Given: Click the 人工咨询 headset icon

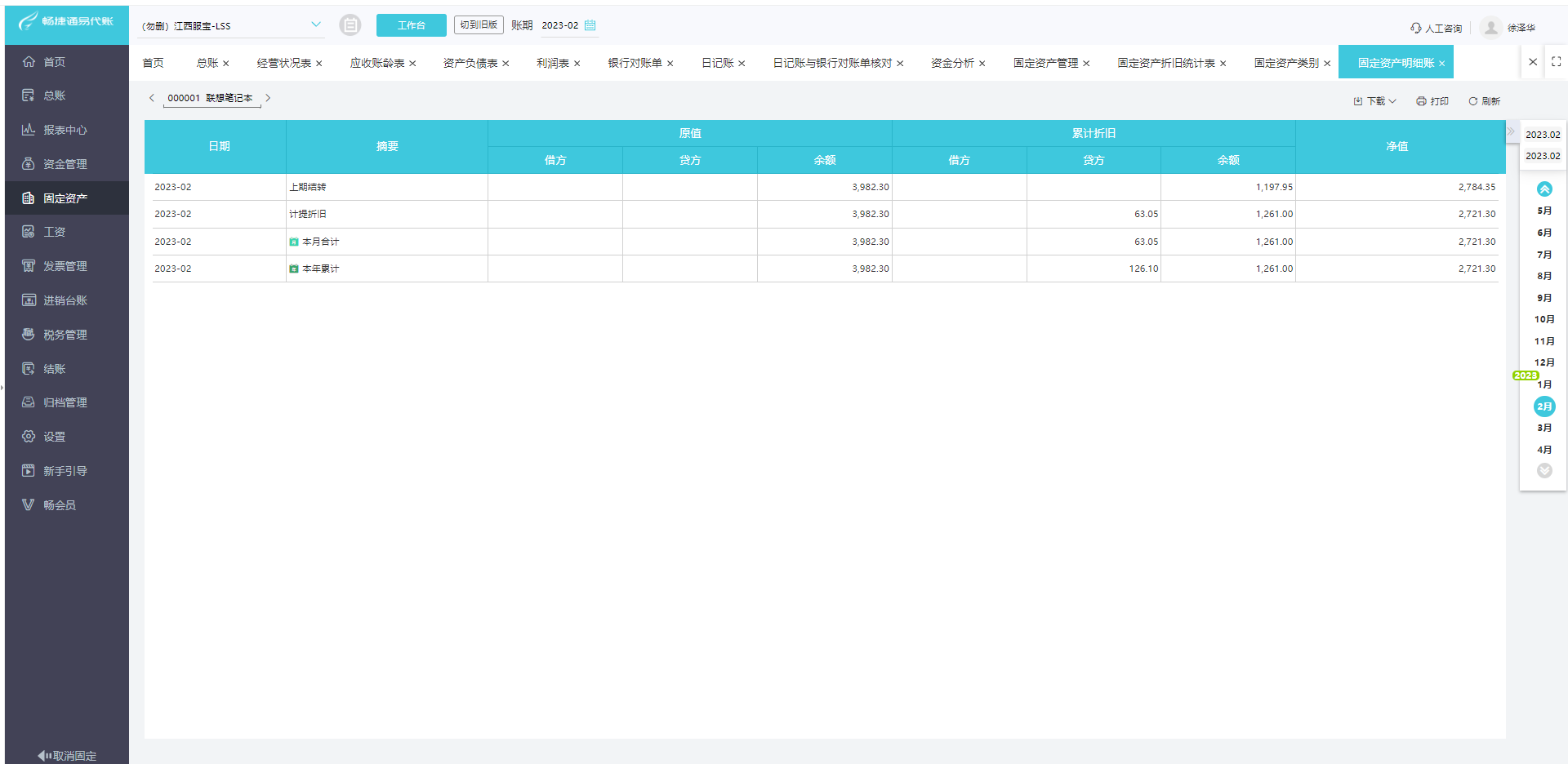Looking at the screenshot, I should pos(1414,27).
